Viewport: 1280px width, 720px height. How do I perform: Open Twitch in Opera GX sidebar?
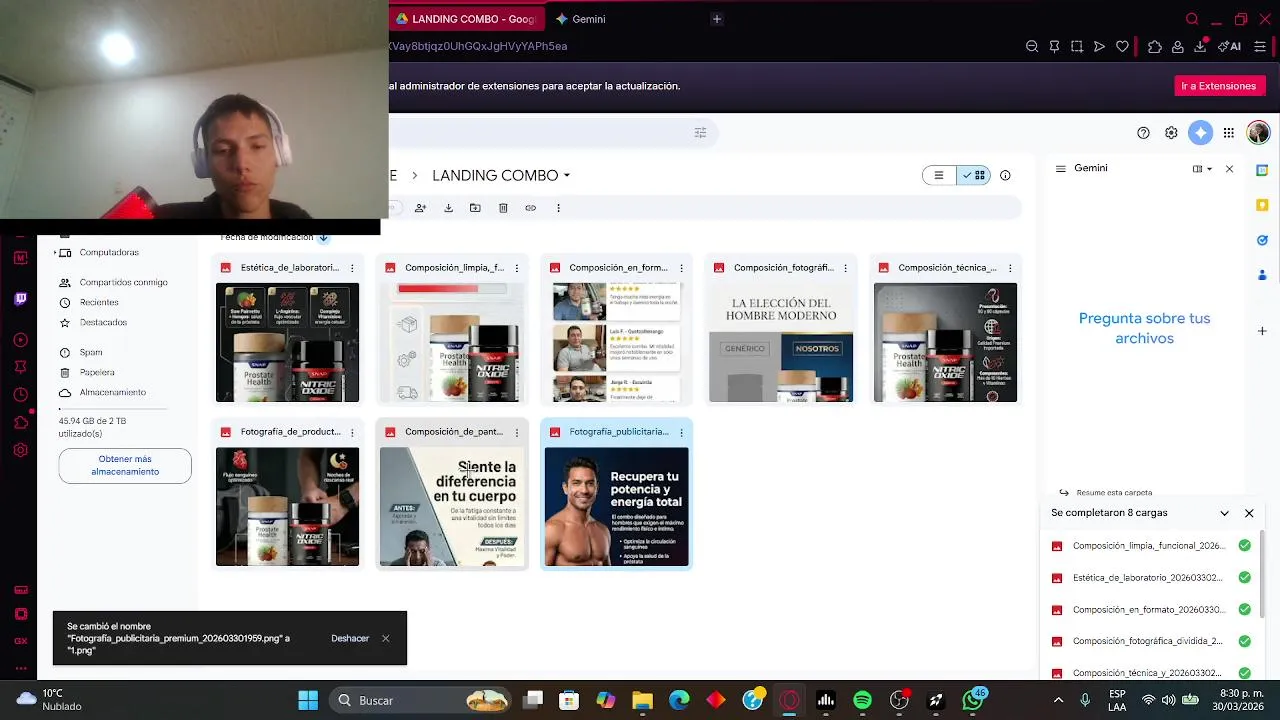pos(20,299)
